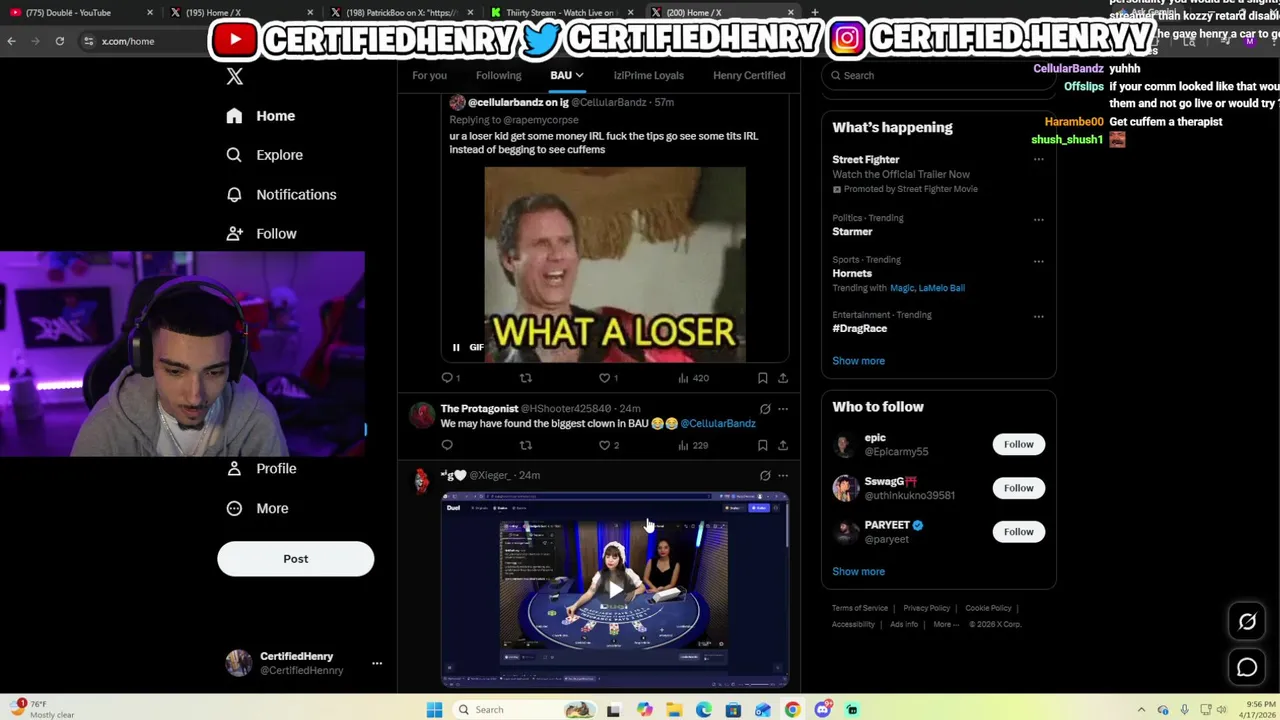Click the Post button
Viewport: 1280px width, 720px height.
pyautogui.click(x=296, y=559)
